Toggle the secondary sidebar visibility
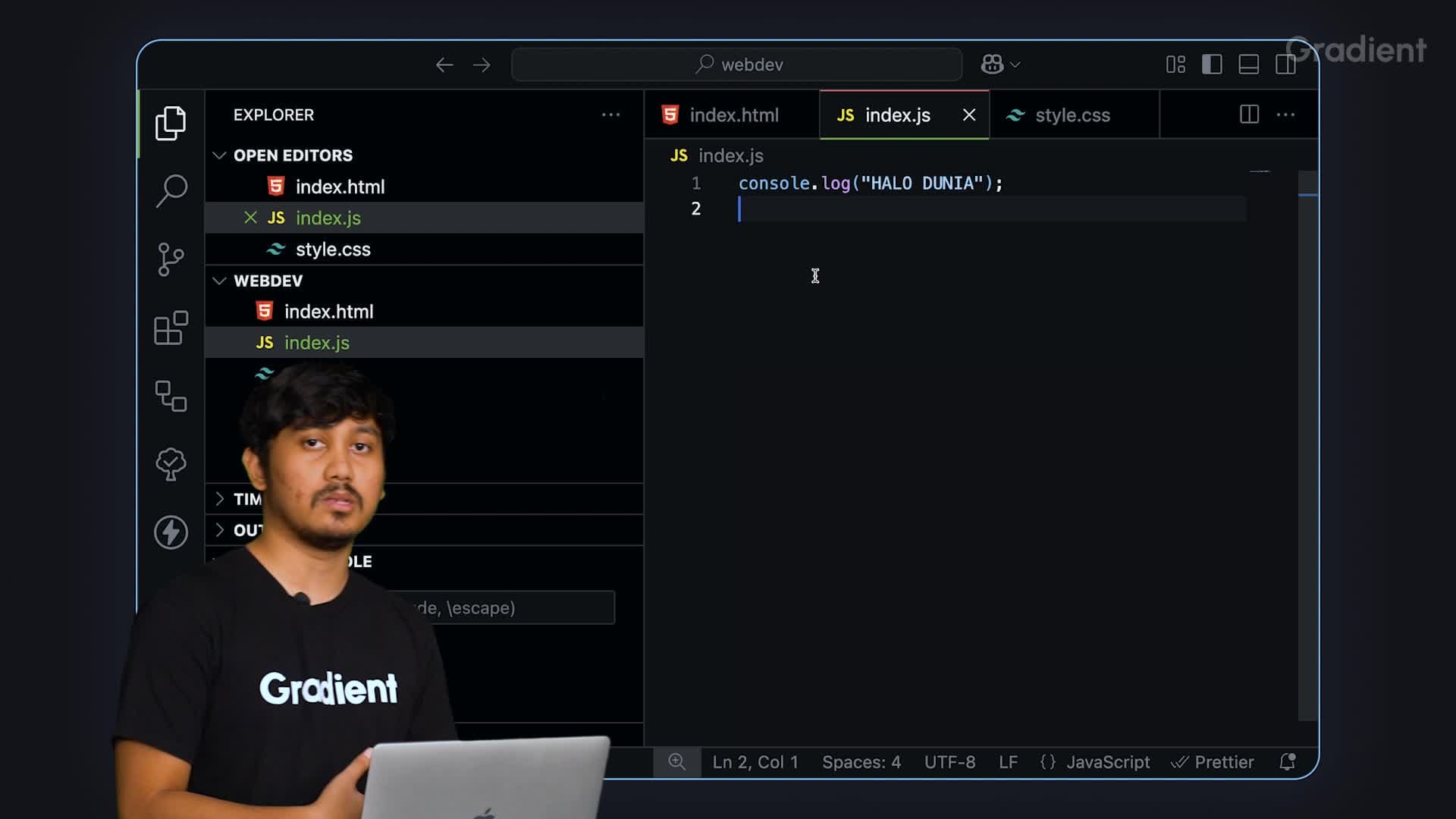The image size is (1456, 819). point(1285,64)
